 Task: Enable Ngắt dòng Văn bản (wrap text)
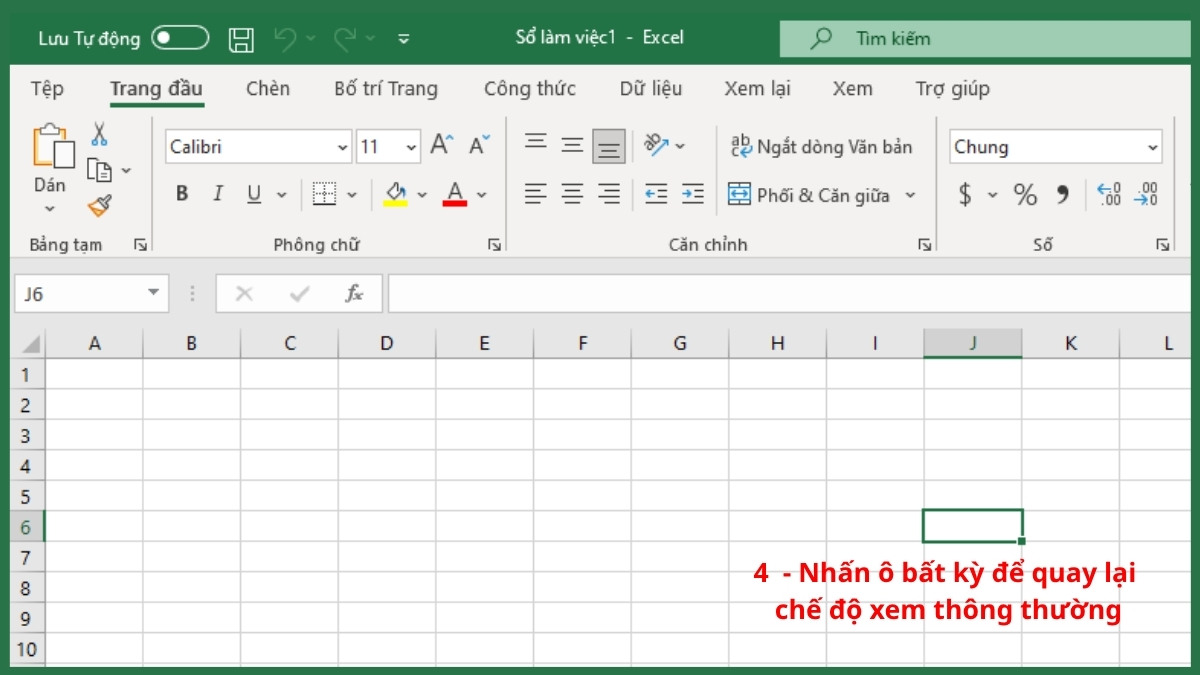click(x=822, y=146)
